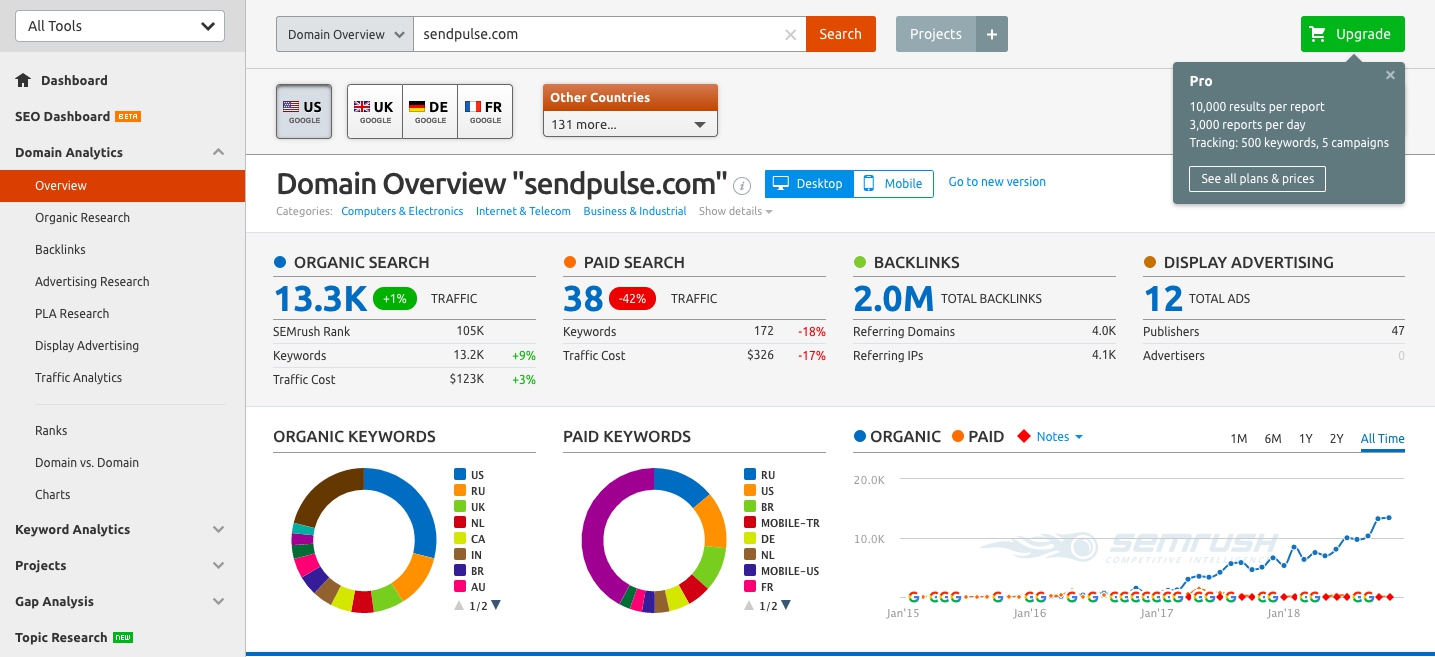Select DE Google database flag
Screen dimensions: 1435x657
pyautogui.click(x=430, y=111)
